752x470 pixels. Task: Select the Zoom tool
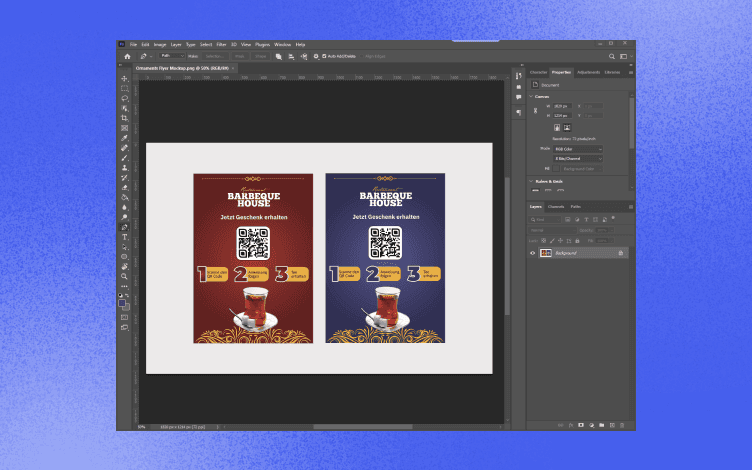pos(125,277)
